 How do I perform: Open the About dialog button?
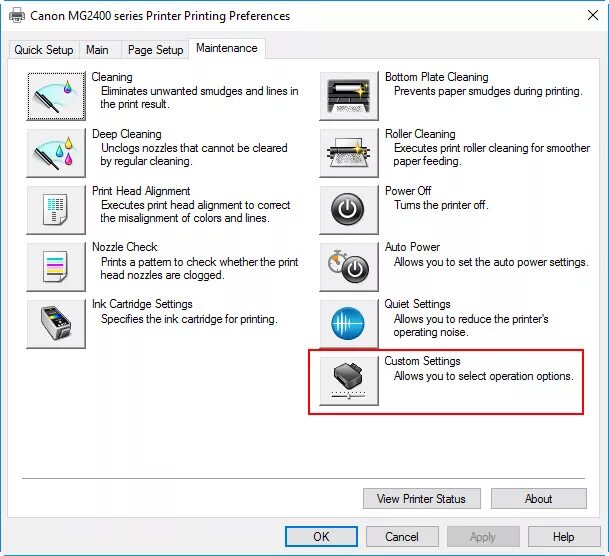[539, 499]
